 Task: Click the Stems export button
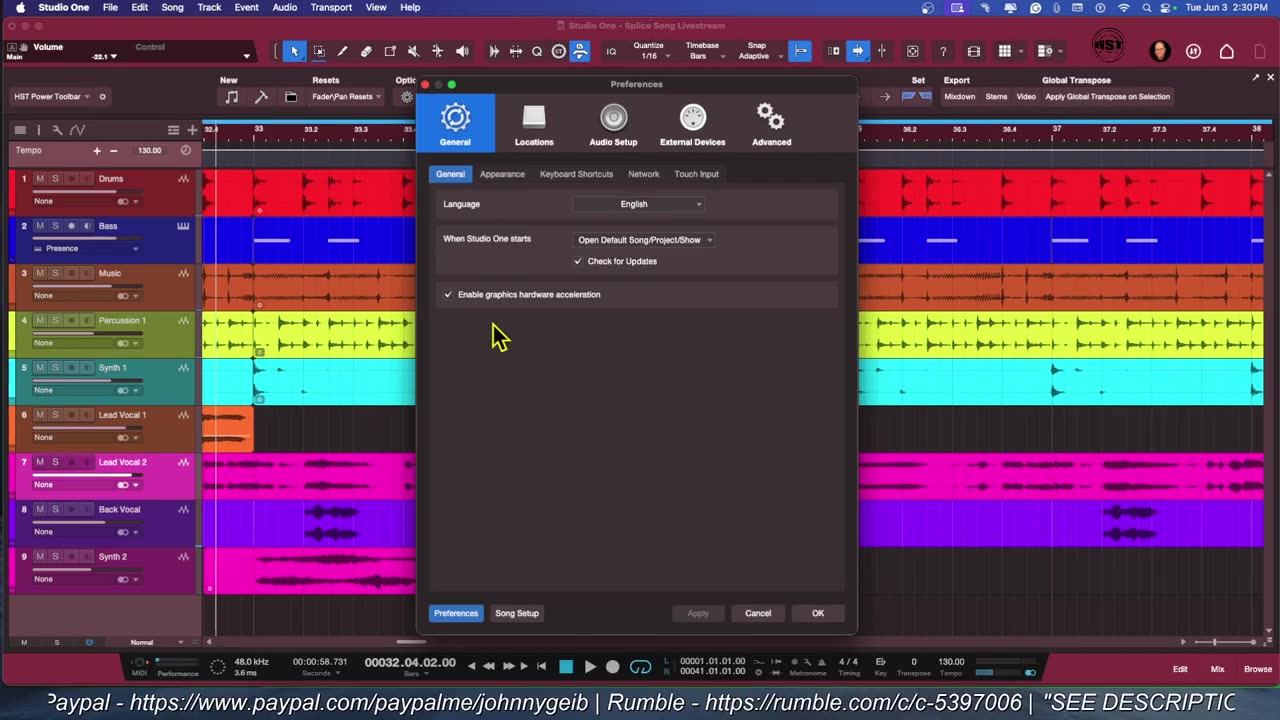click(x=996, y=97)
